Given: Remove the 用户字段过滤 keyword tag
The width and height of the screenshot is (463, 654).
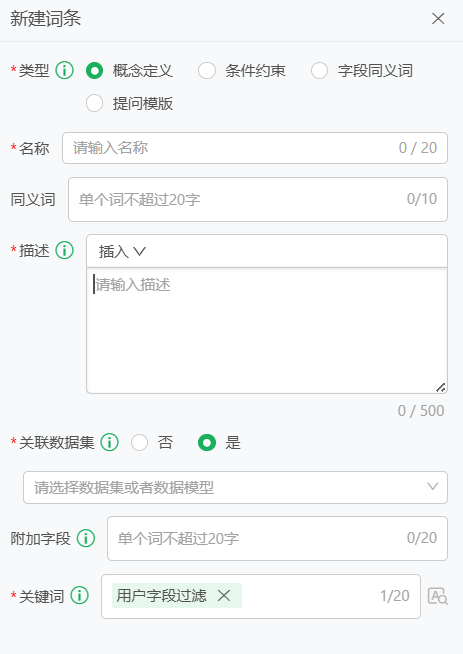Looking at the screenshot, I should [x=224, y=595].
